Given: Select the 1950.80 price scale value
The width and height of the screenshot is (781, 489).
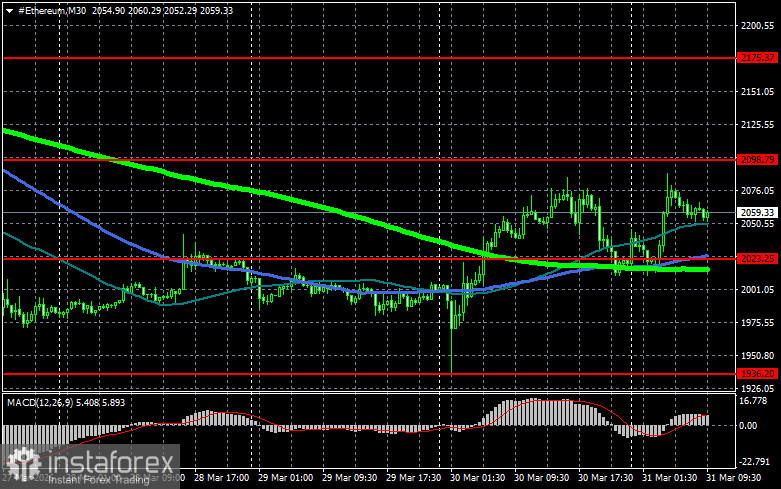Looking at the screenshot, I should click(x=758, y=356).
